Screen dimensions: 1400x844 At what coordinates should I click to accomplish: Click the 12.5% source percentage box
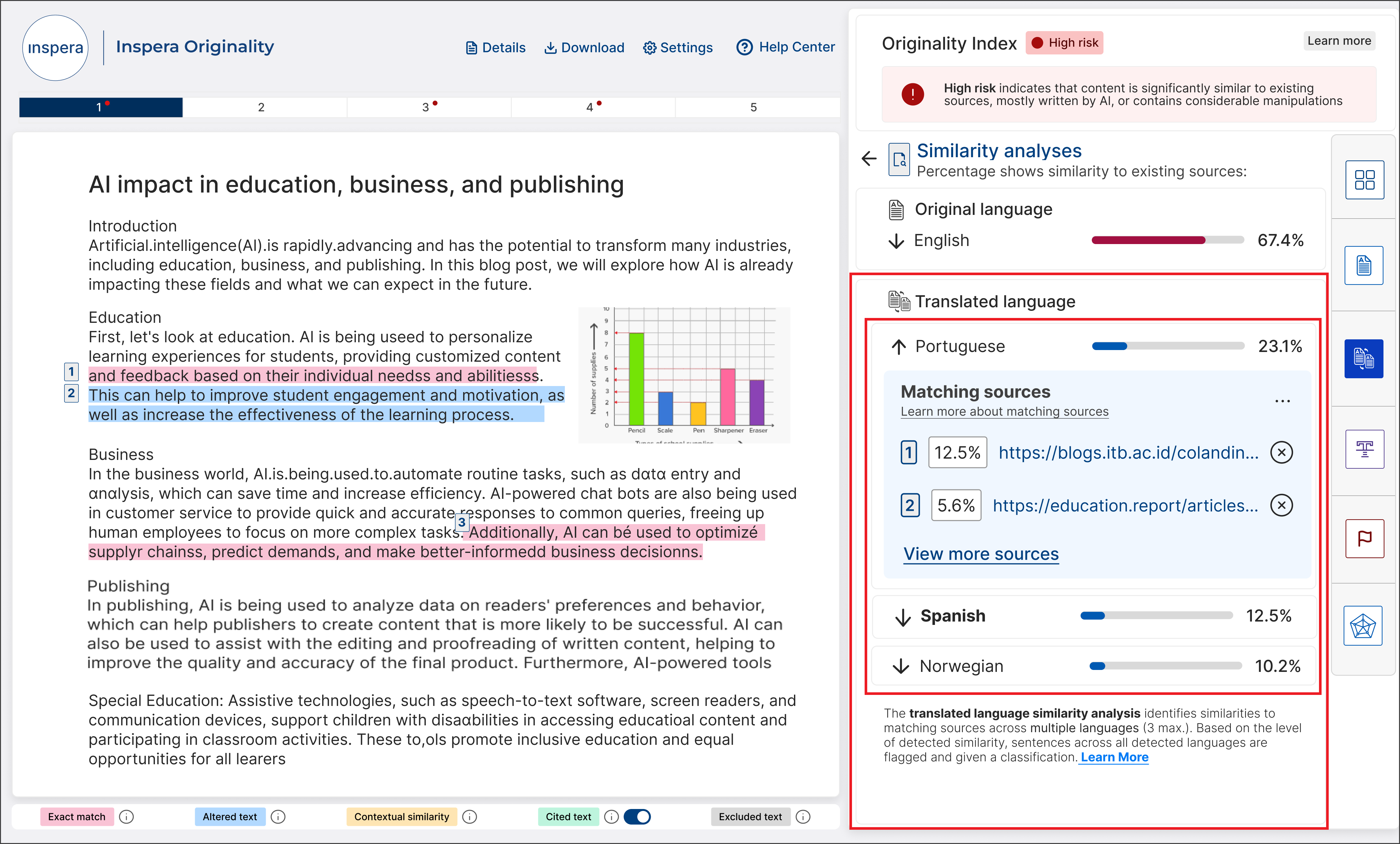tap(957, 452)
